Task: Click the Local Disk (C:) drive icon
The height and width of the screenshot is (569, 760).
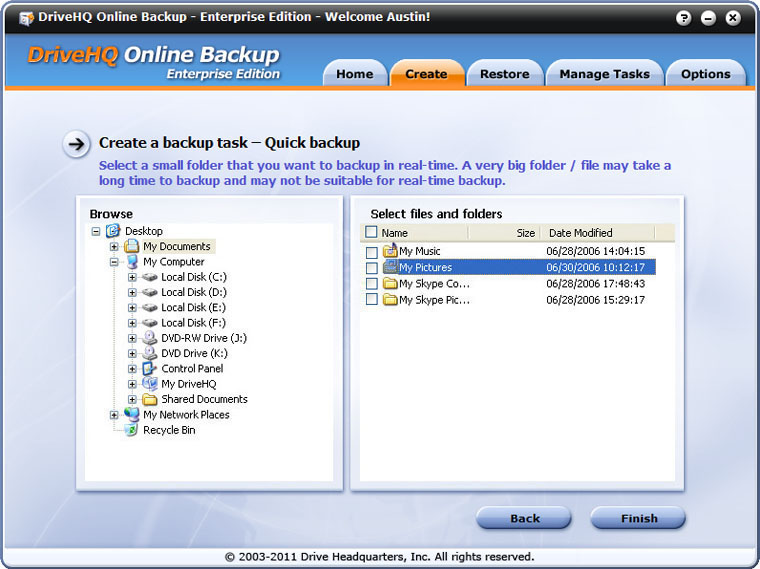Action: [x=150, y=277]
